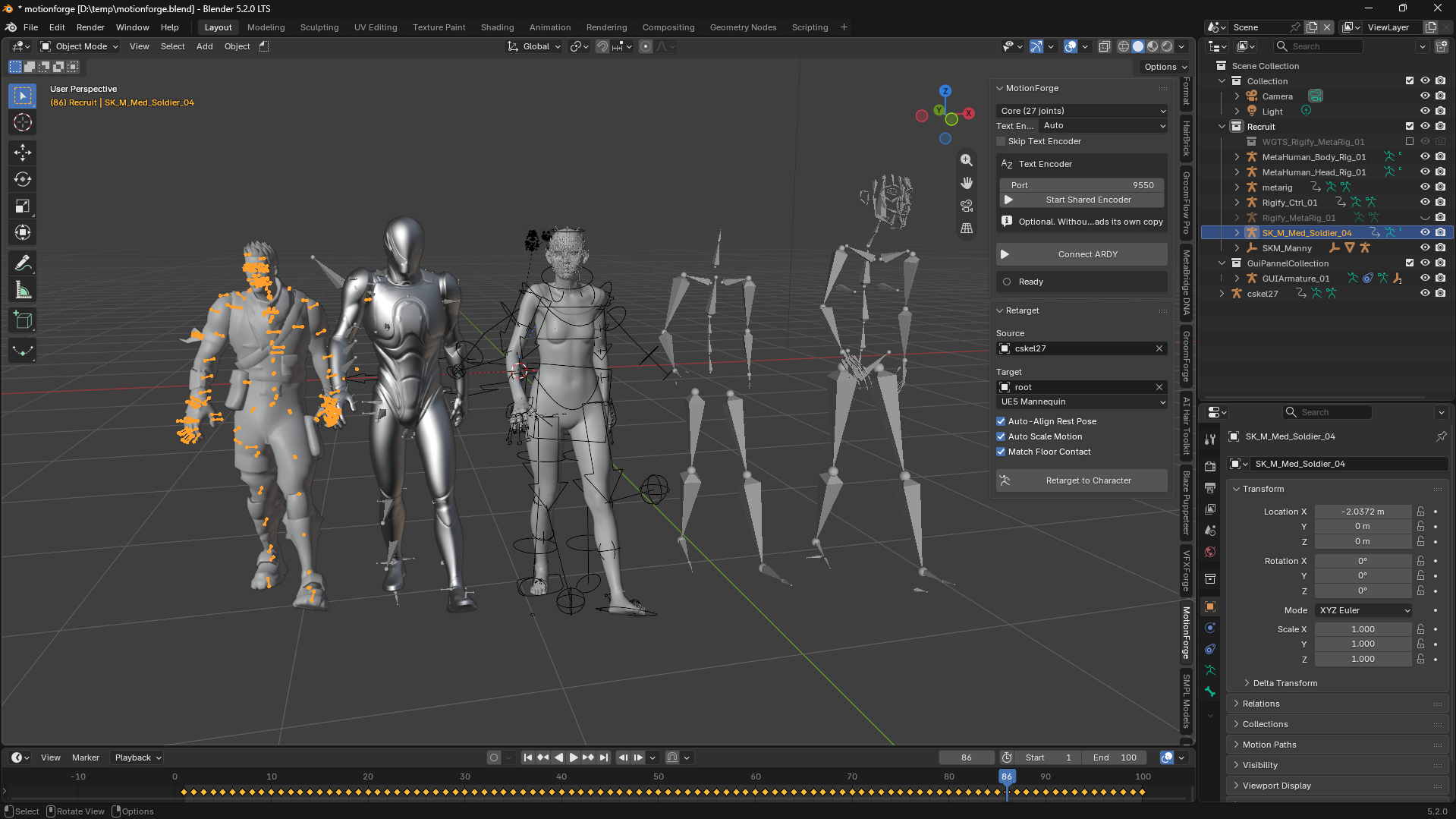This screenshot has height=819, width=1456.
Task: Open the Core (27 joints) model dropdown
Action: 1082,111
